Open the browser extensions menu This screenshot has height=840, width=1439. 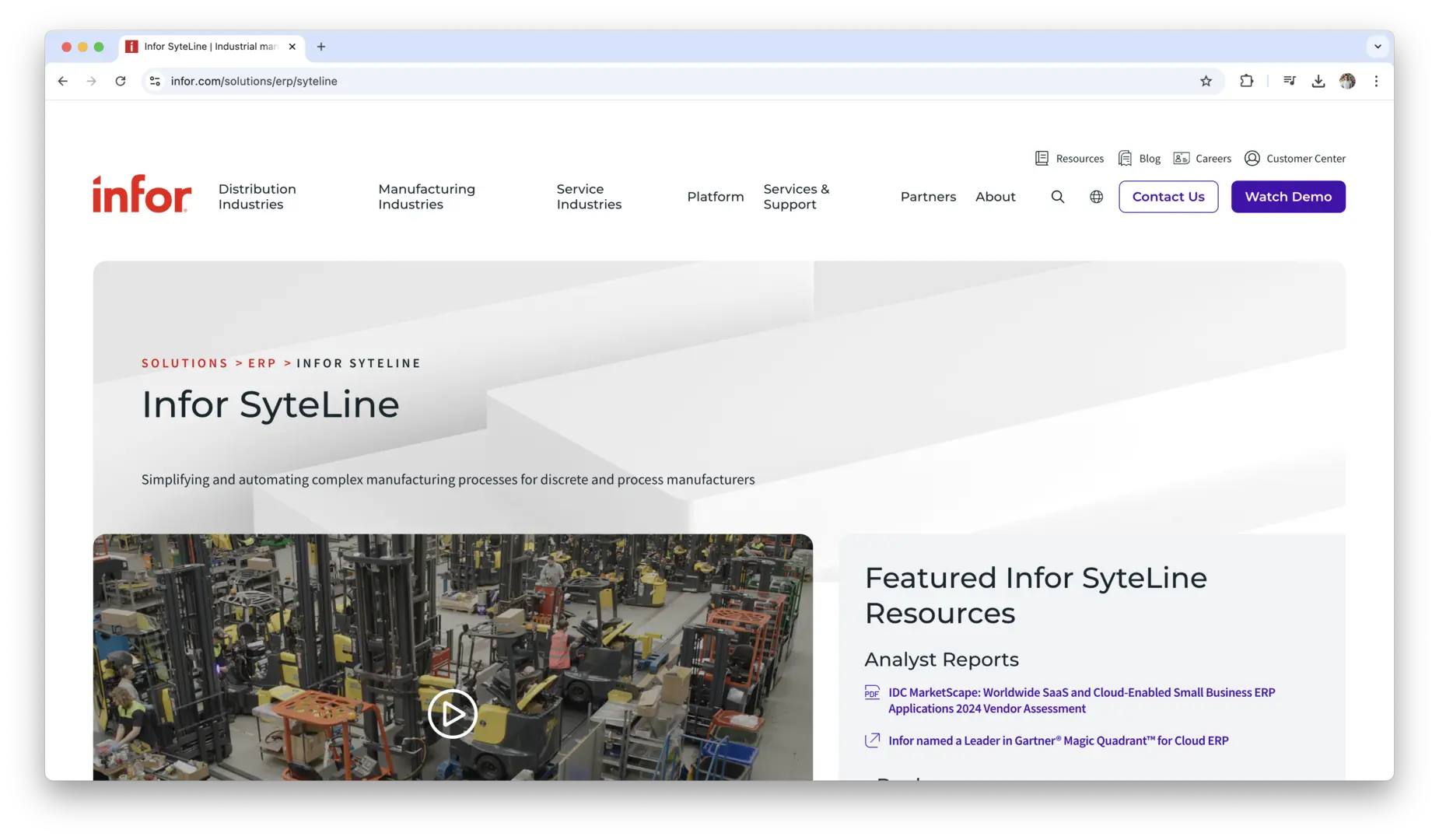(x=1246, y=81)
